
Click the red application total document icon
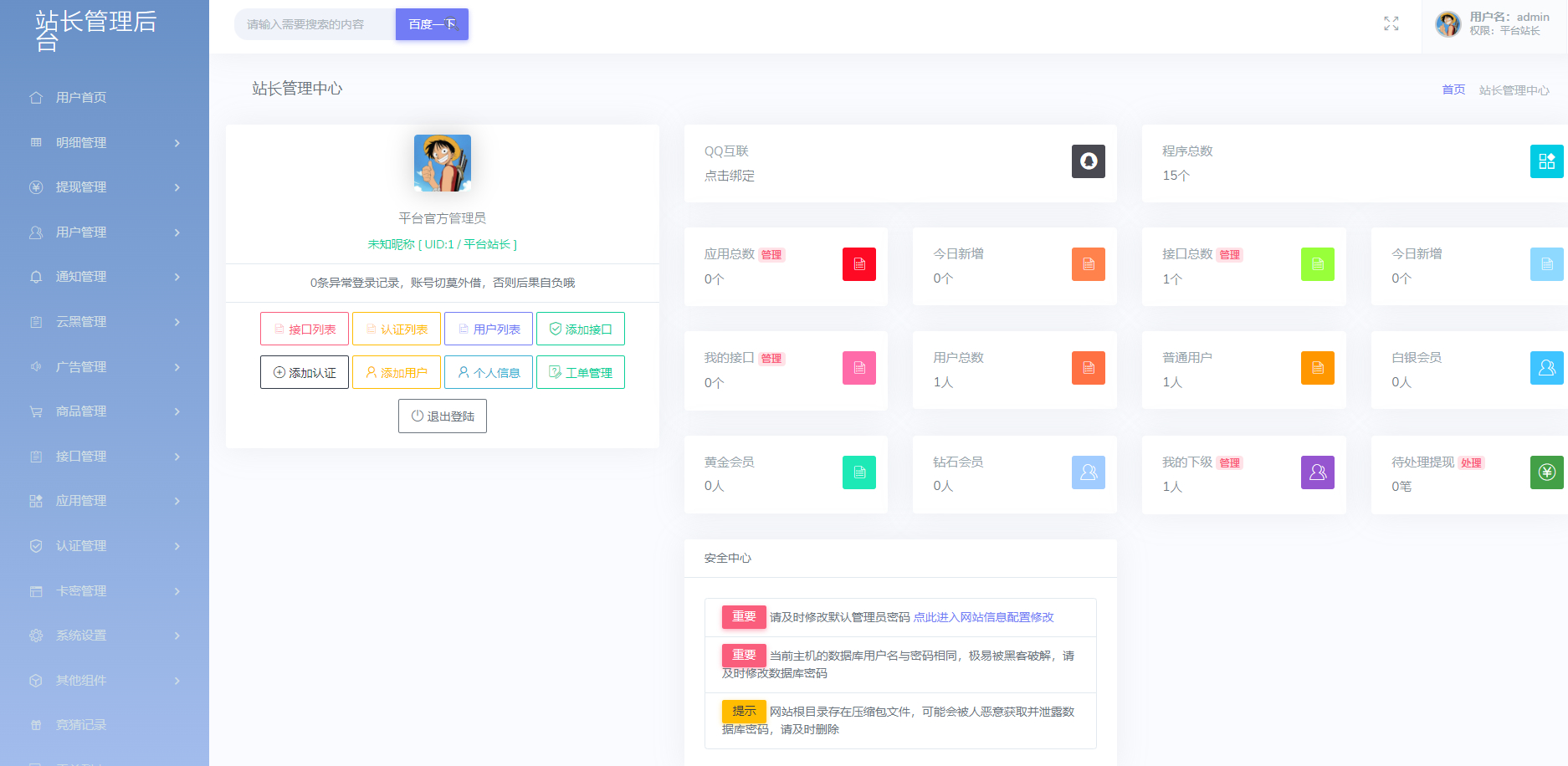tap(858, 264)
